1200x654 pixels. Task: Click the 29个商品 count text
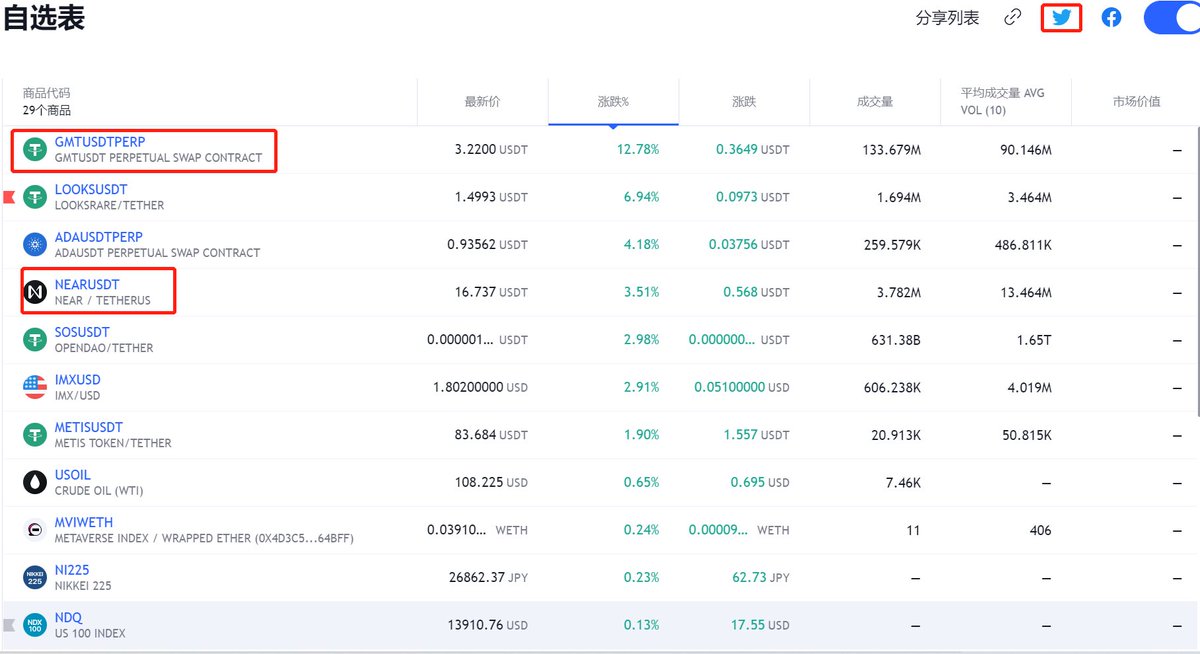pos(47,110)
